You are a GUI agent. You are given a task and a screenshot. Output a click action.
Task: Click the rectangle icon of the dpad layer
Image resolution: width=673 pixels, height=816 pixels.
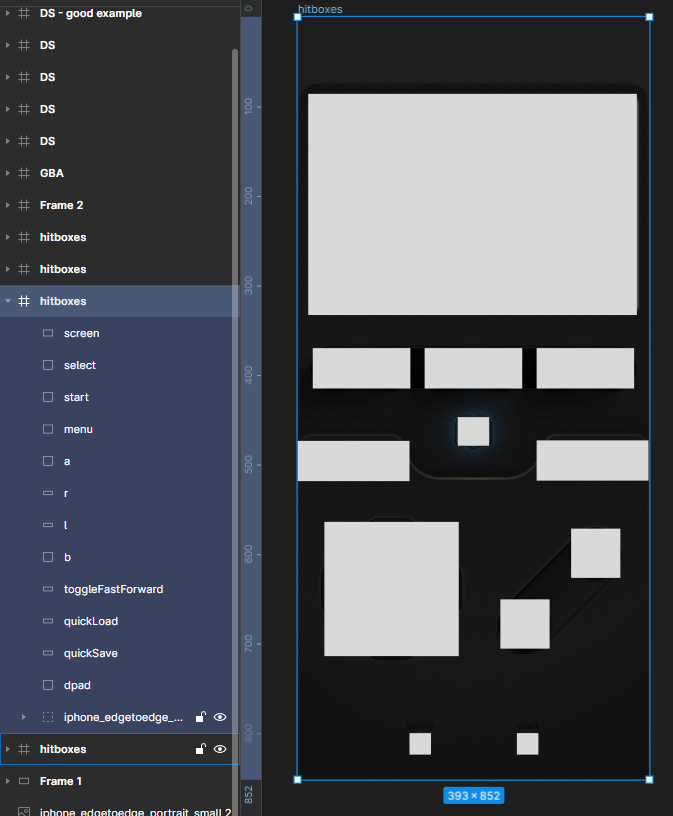click(x=48, y=685)
